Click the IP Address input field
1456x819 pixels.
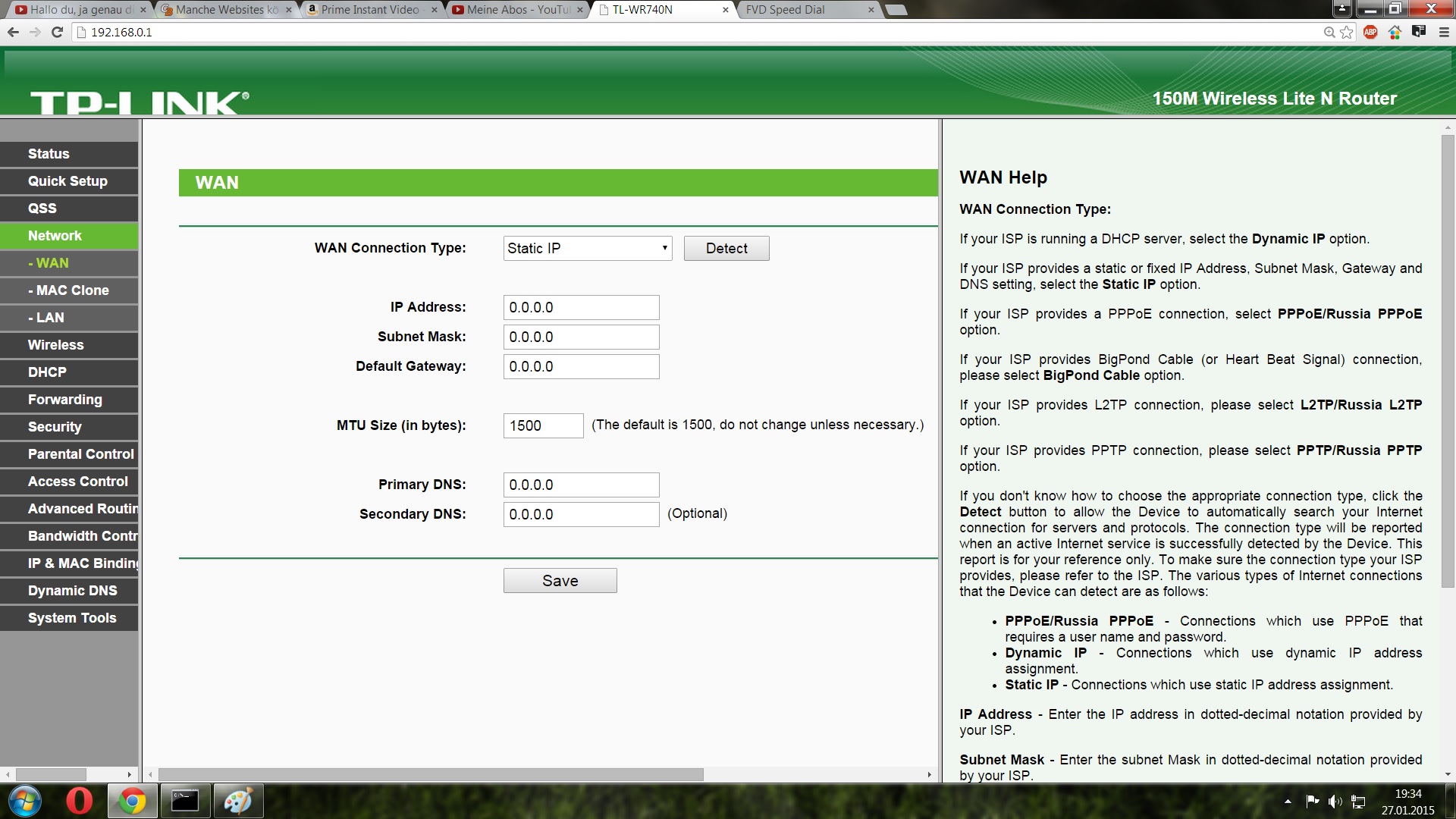[x=581, y=308]
